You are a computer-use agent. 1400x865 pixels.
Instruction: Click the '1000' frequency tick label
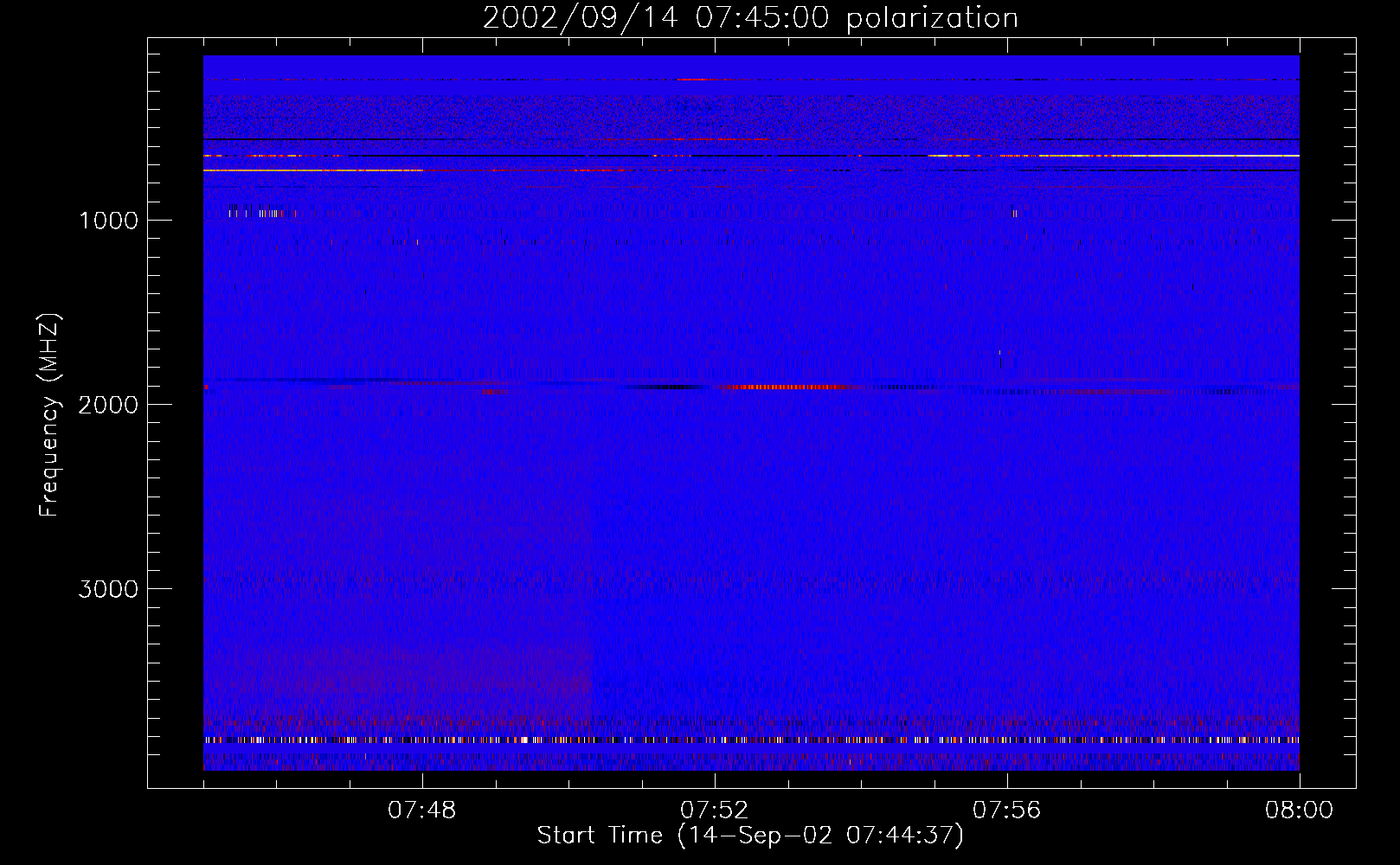(x=108, y=221)
